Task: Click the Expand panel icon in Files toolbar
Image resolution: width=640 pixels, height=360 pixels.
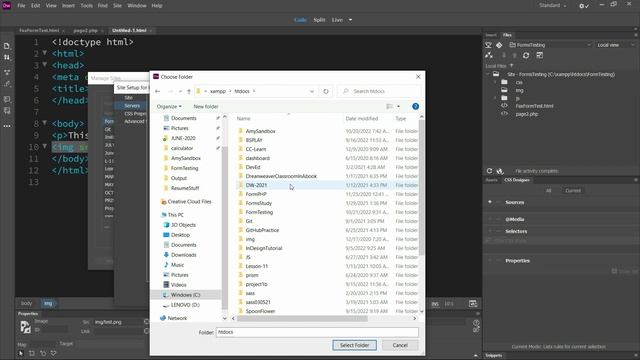Action: (x=540, y=56)
